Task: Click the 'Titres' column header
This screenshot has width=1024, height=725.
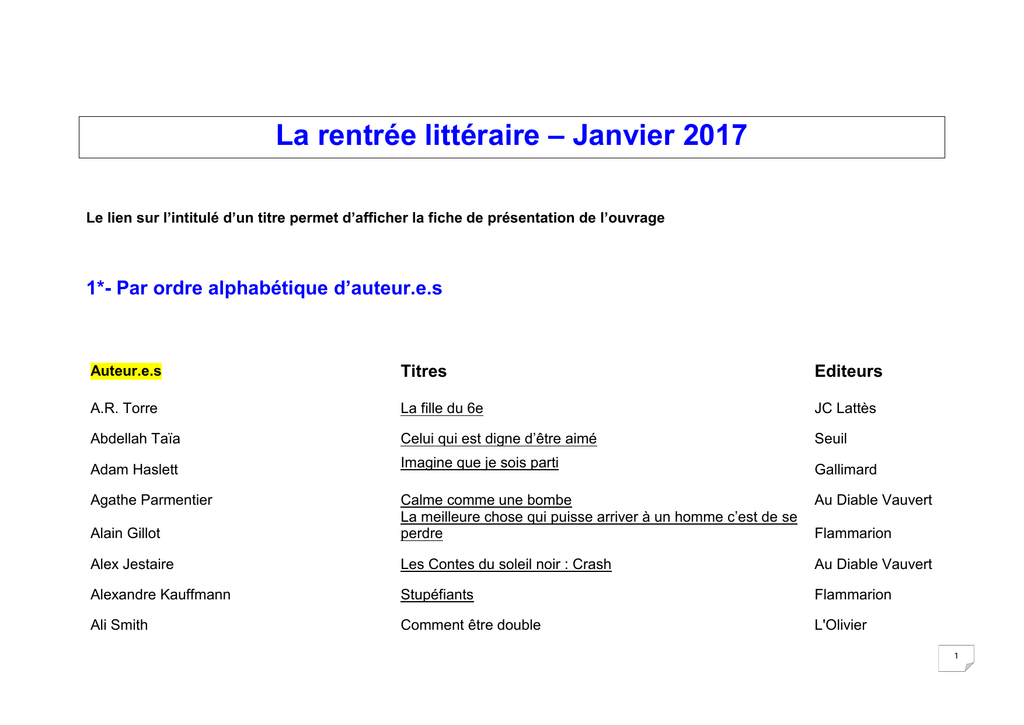Action: click(x=423, y=371)
